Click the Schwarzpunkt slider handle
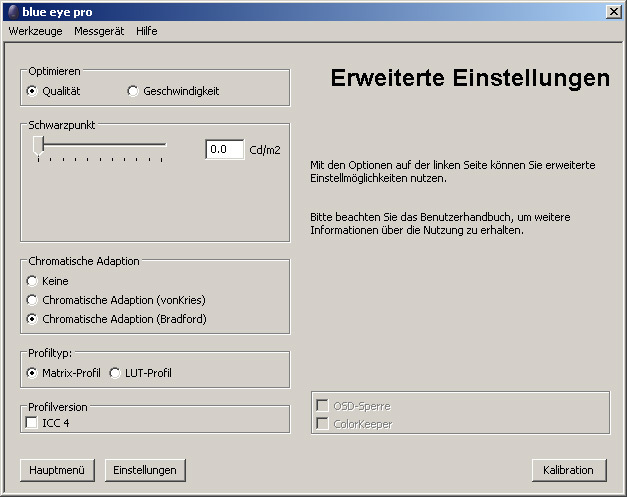 tap(38, 146)
